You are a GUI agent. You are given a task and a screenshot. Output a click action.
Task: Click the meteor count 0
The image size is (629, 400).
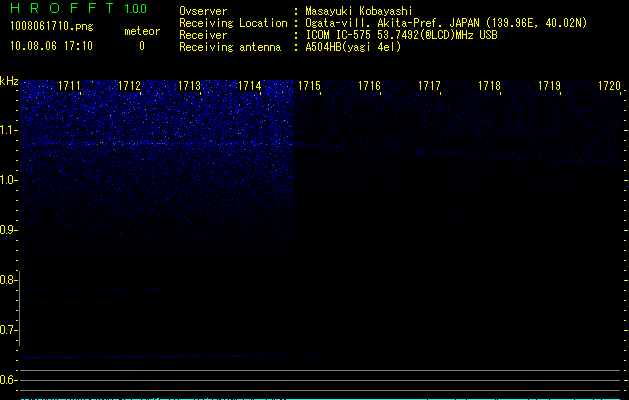(142, 46)
